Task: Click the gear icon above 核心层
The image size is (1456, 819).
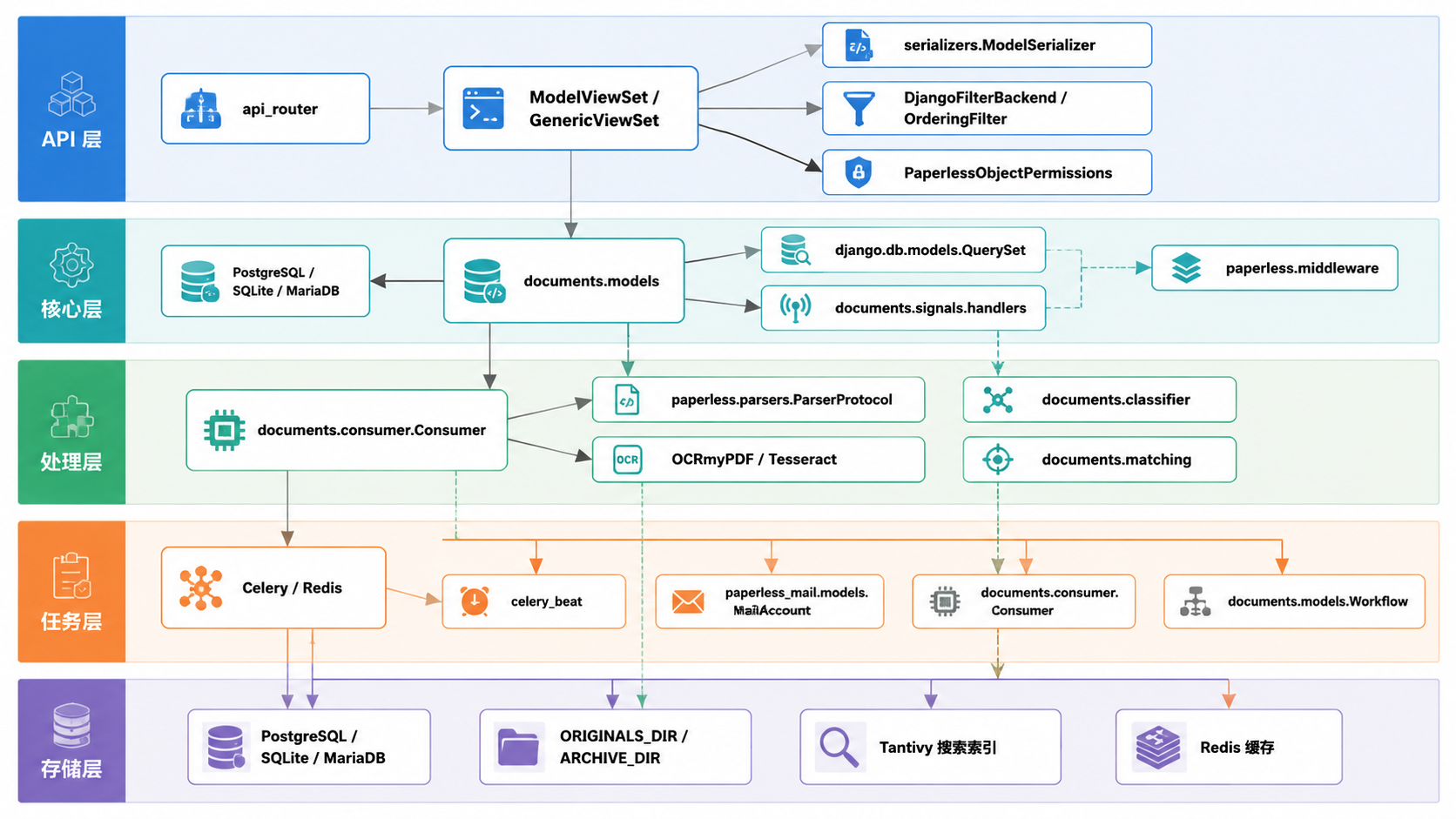Action: click(71, 265)
